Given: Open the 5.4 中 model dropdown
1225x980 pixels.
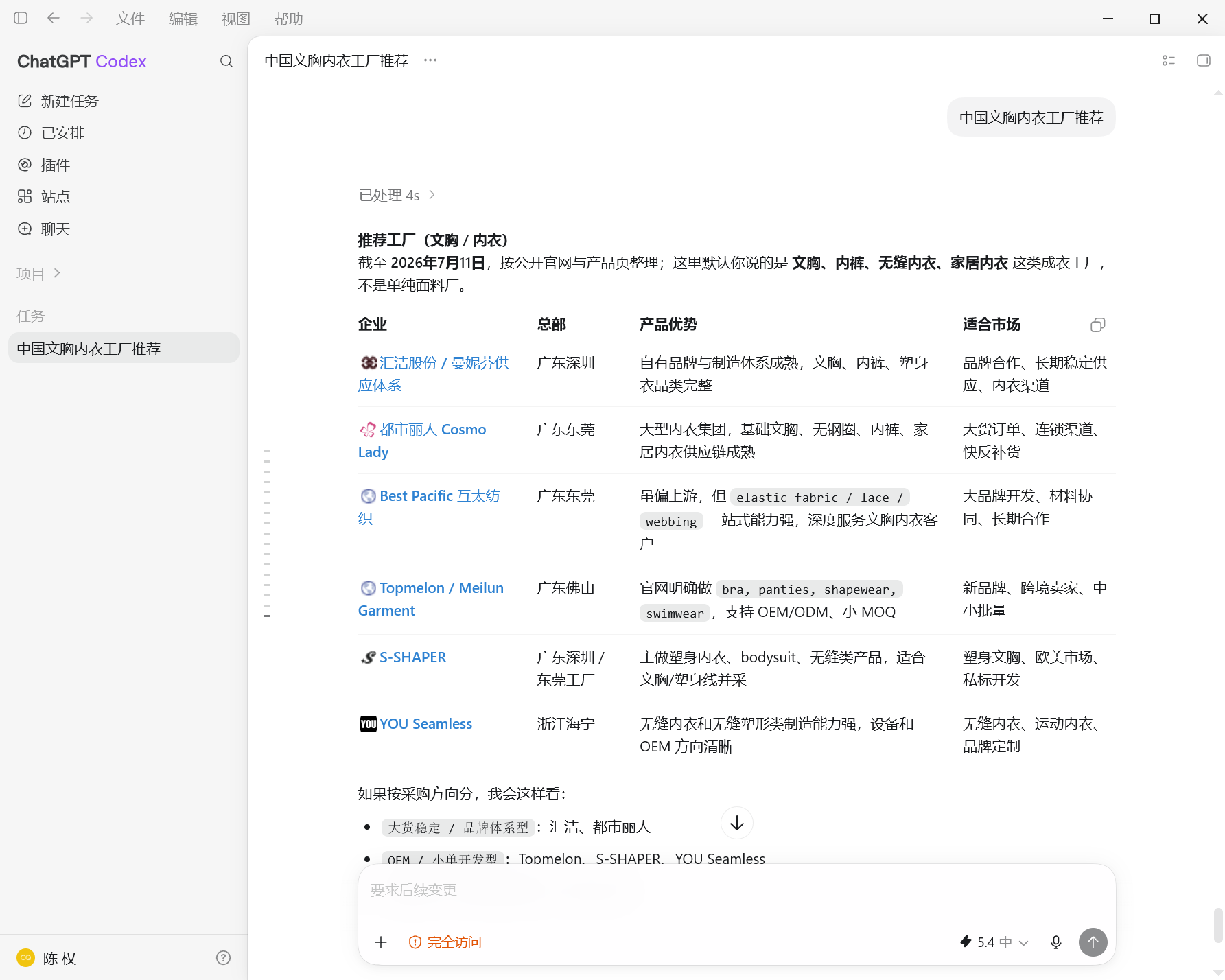Looking at the screenshot, I should click(994, 942).
